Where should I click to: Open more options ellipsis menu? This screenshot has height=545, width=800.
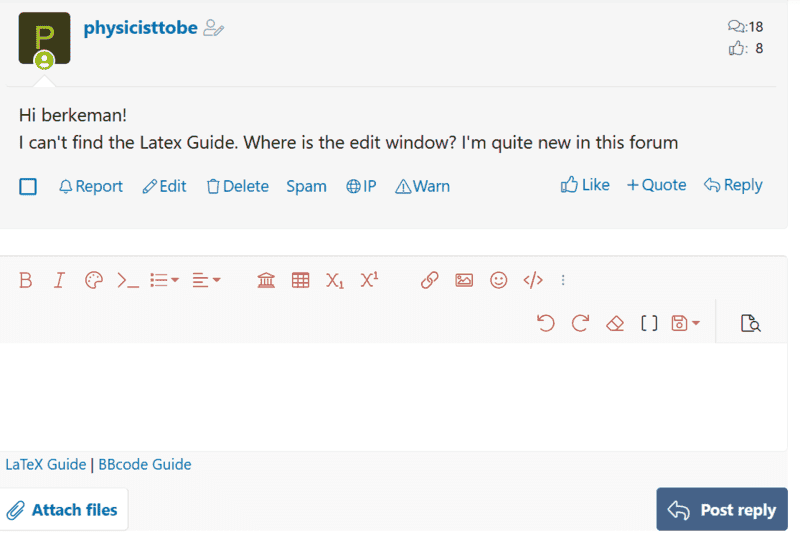[x=563, y=281]
